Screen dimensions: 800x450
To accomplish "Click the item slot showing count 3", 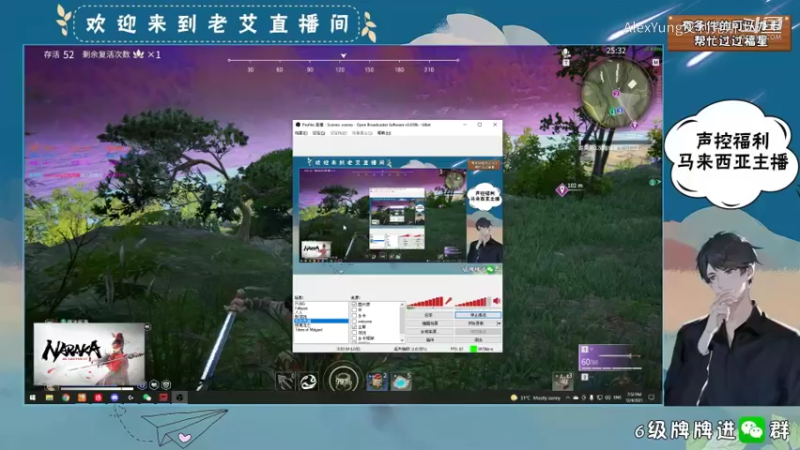I will click(x=563, y=381).
